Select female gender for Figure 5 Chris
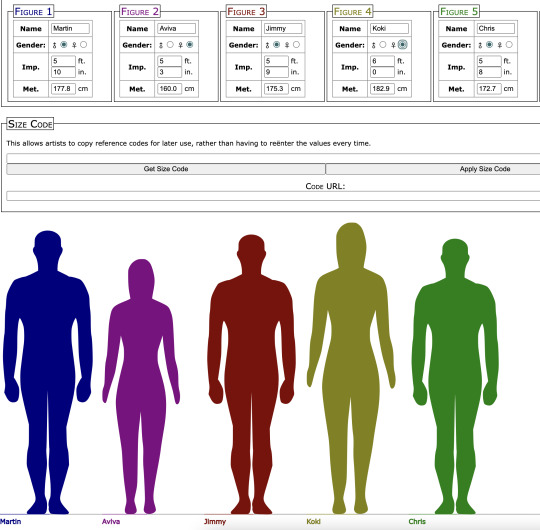540x530 pixels. click(x=509, y=45)
